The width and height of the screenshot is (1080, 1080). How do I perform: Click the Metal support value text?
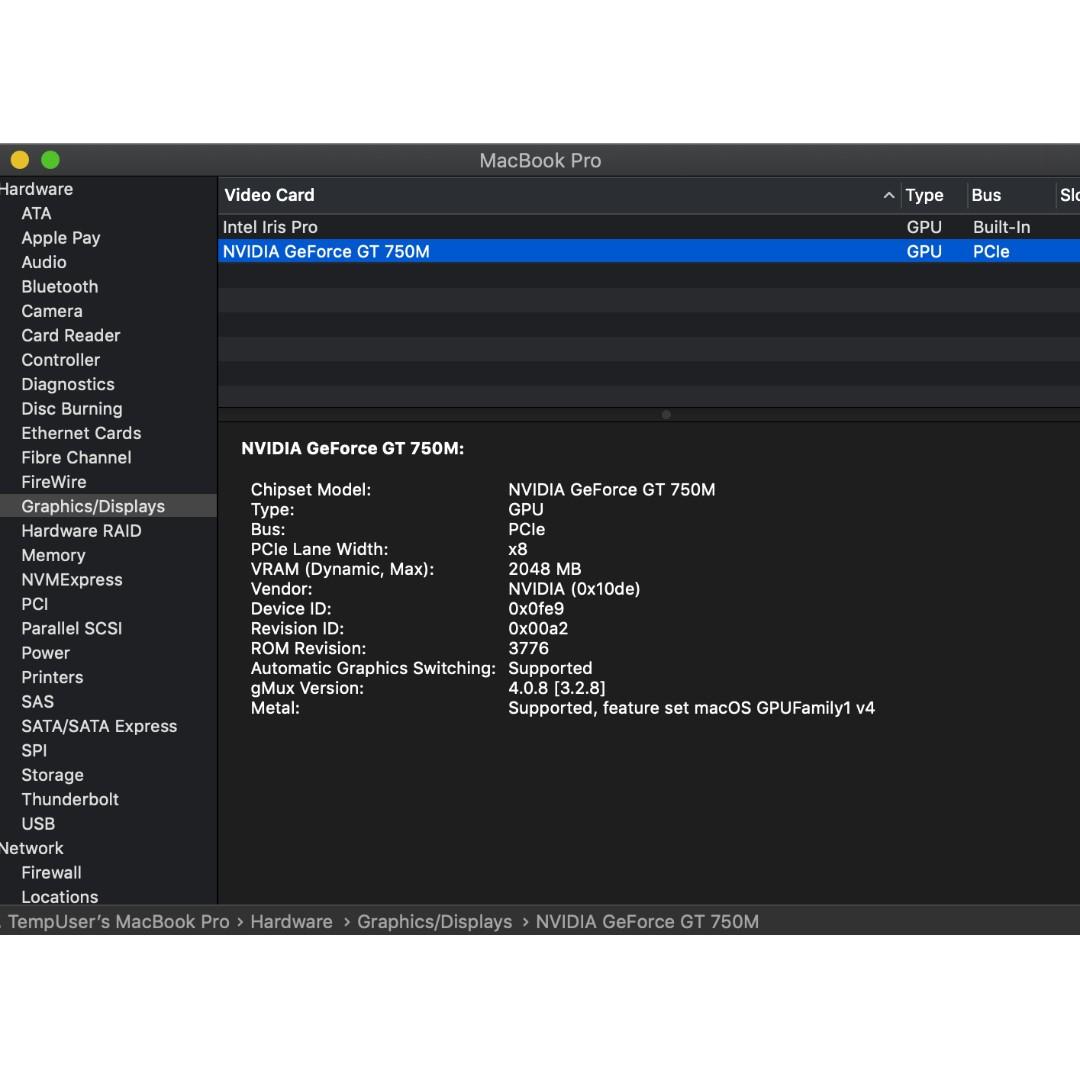click(x=692, y=708)
